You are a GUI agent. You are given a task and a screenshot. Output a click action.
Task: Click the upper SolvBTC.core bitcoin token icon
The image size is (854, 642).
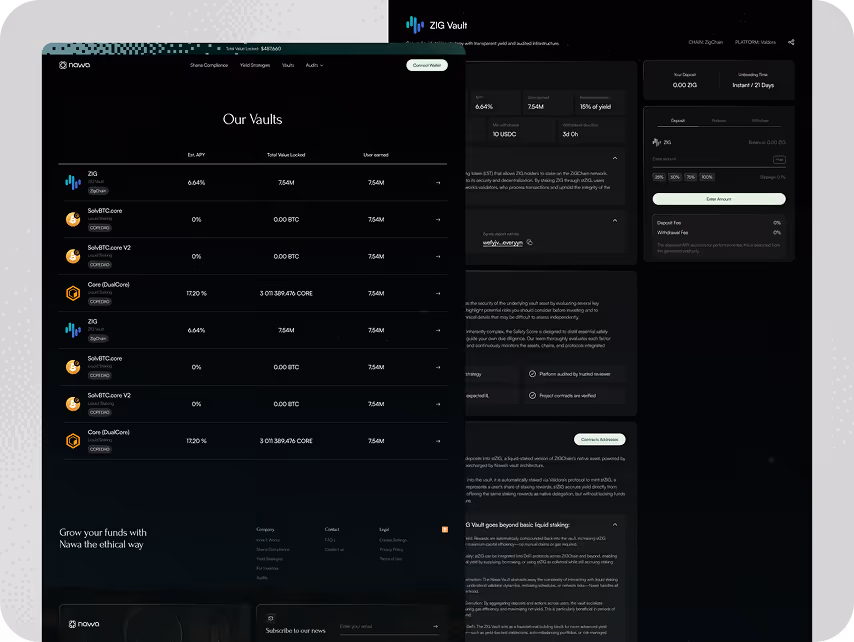[x=73, y=219]
